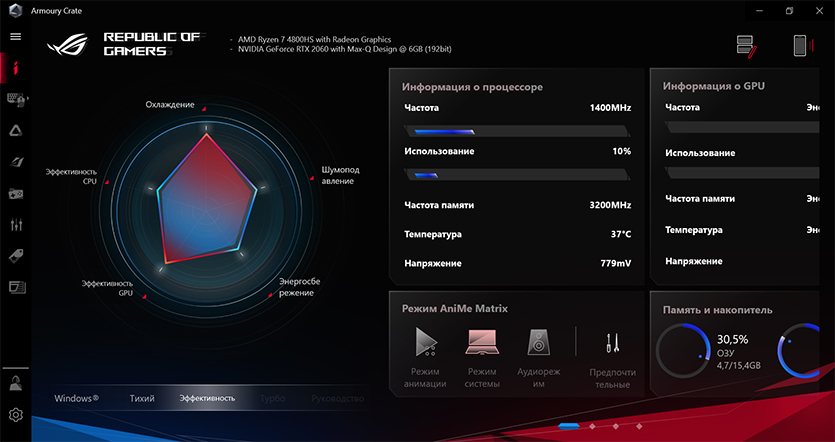Open the Aura triangle icon in sidebar

[x=16, y=130]
